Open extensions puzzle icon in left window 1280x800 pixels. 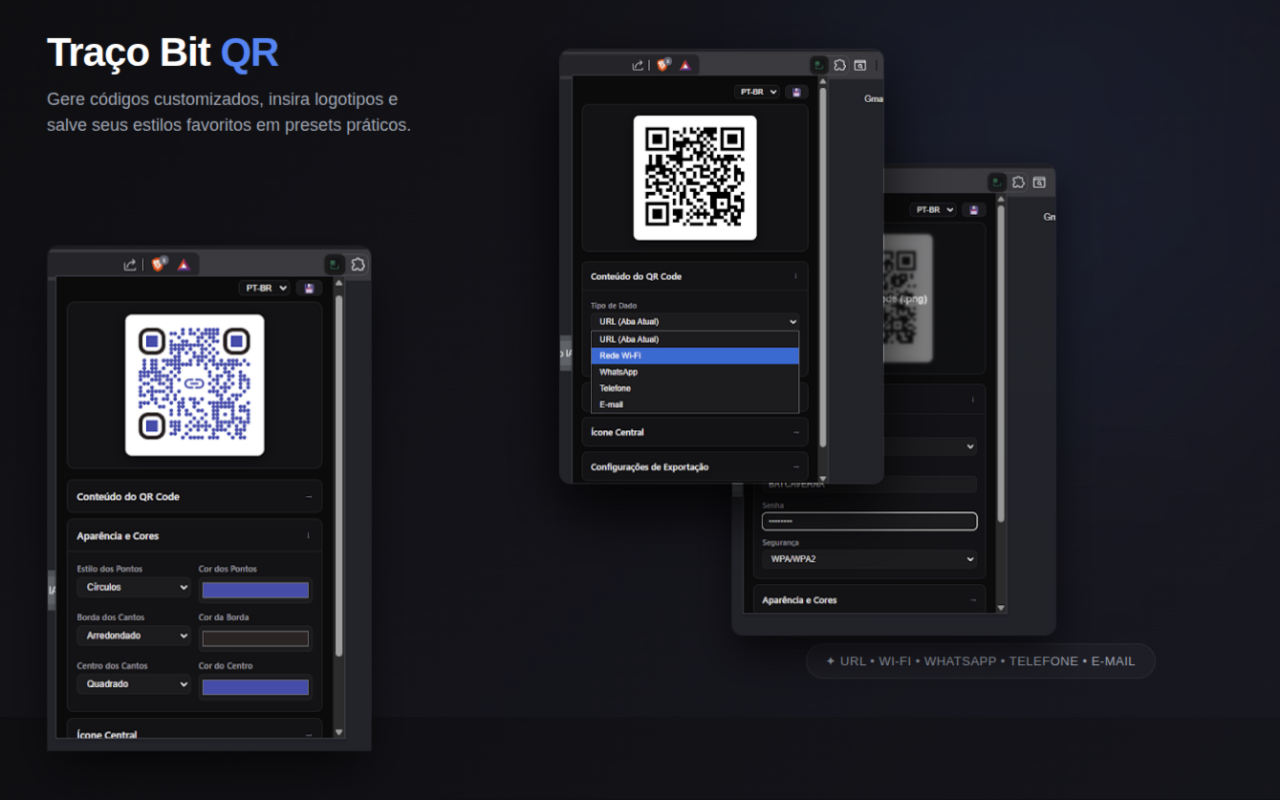(x=358, y=265)
